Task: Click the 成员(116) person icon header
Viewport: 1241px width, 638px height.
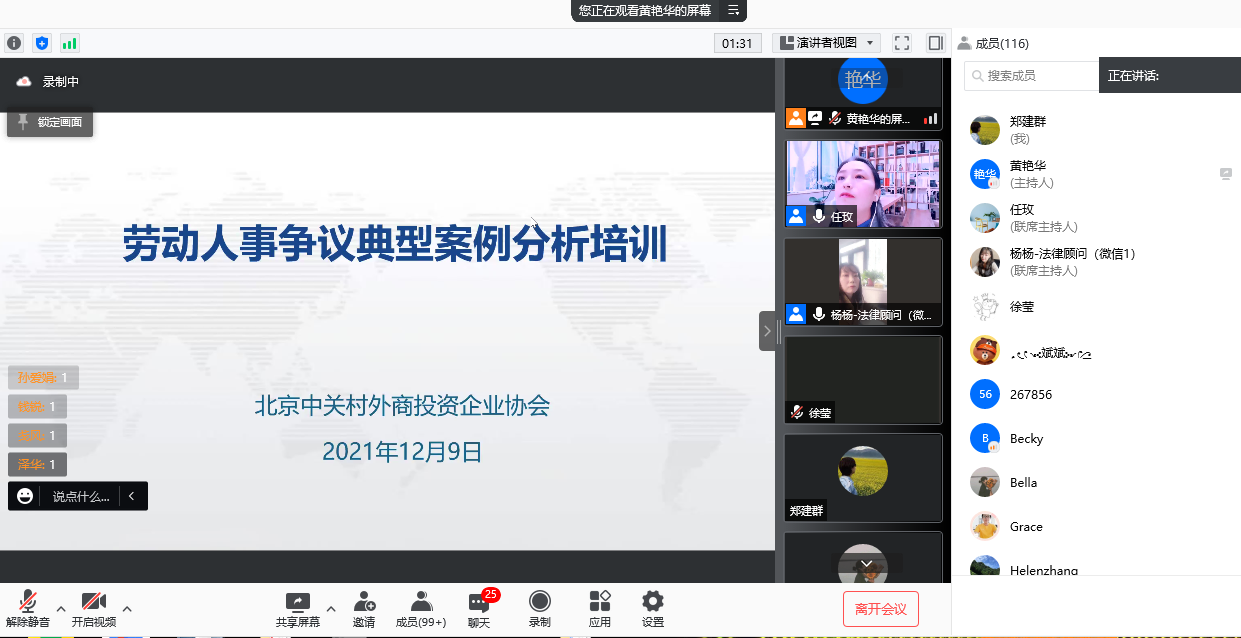Action: click(x=964, y=43)
